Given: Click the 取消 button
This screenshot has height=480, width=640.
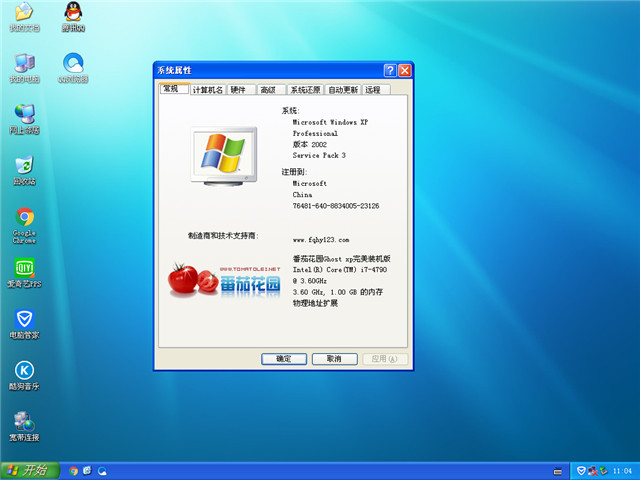Looking at the screenshot, I should point(334,359).
